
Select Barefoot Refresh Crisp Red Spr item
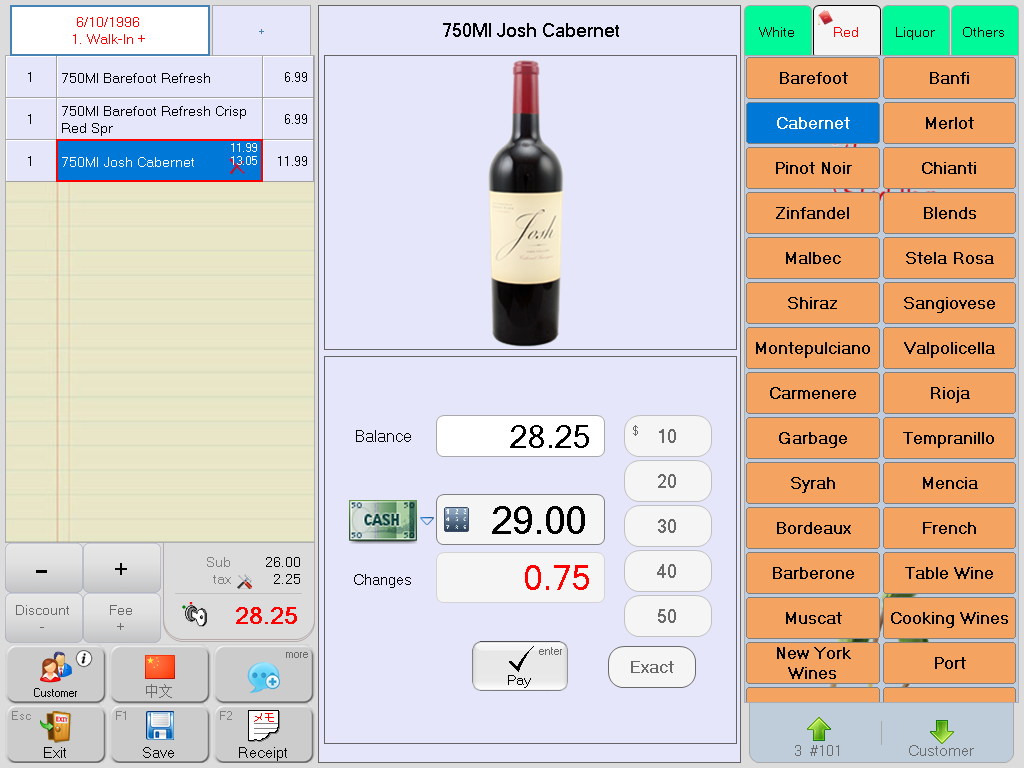point(159,119)
